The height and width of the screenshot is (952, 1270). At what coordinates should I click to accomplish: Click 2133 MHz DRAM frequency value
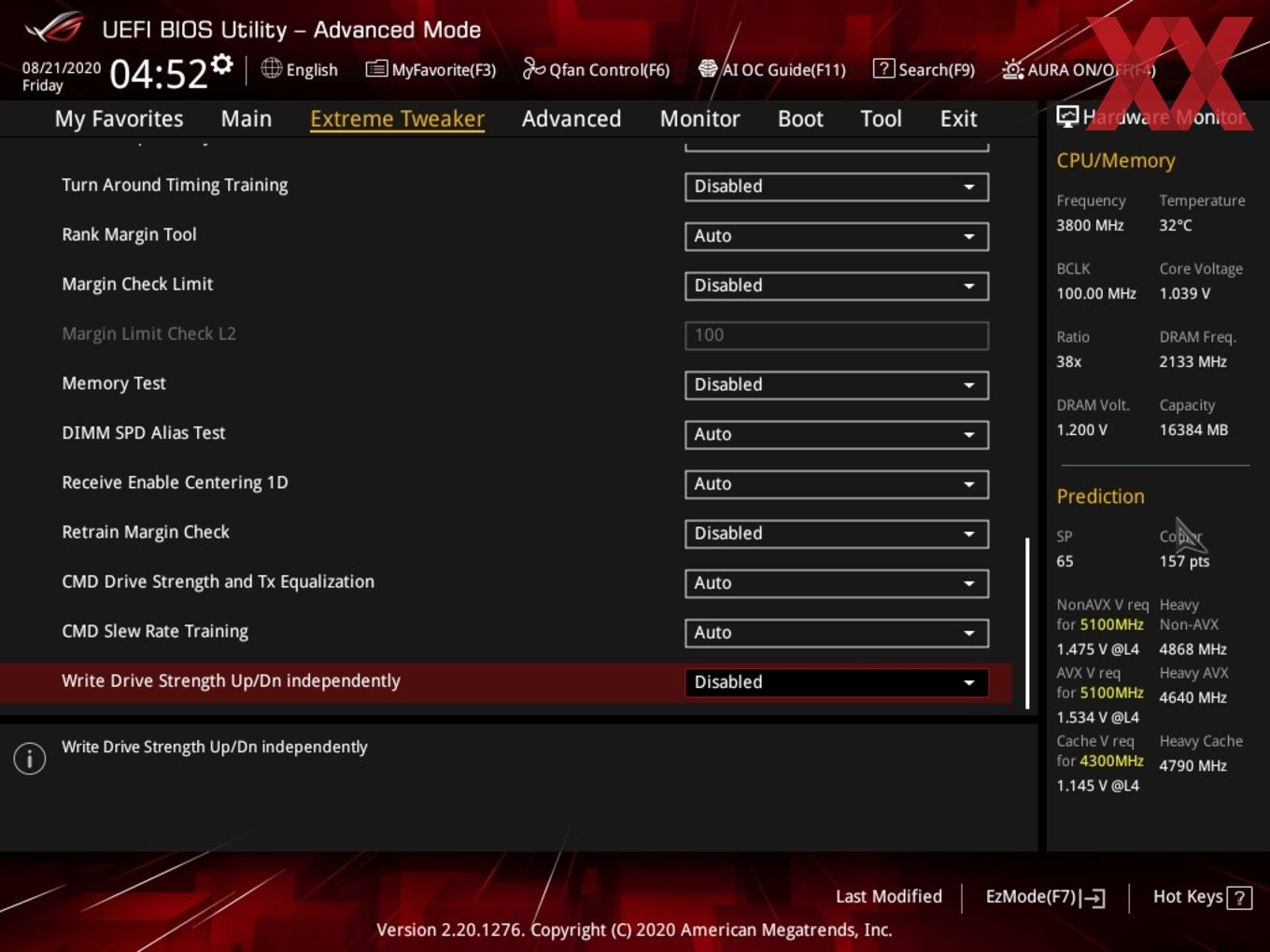1192,362
